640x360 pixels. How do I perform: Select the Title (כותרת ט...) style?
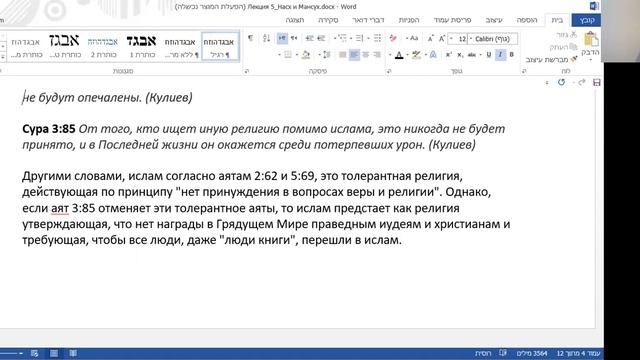[x=65, y=47]
